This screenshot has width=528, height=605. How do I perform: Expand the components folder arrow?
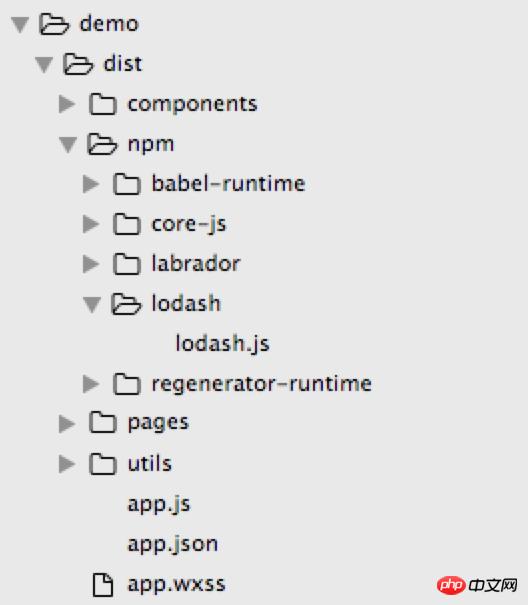point(67,104)
